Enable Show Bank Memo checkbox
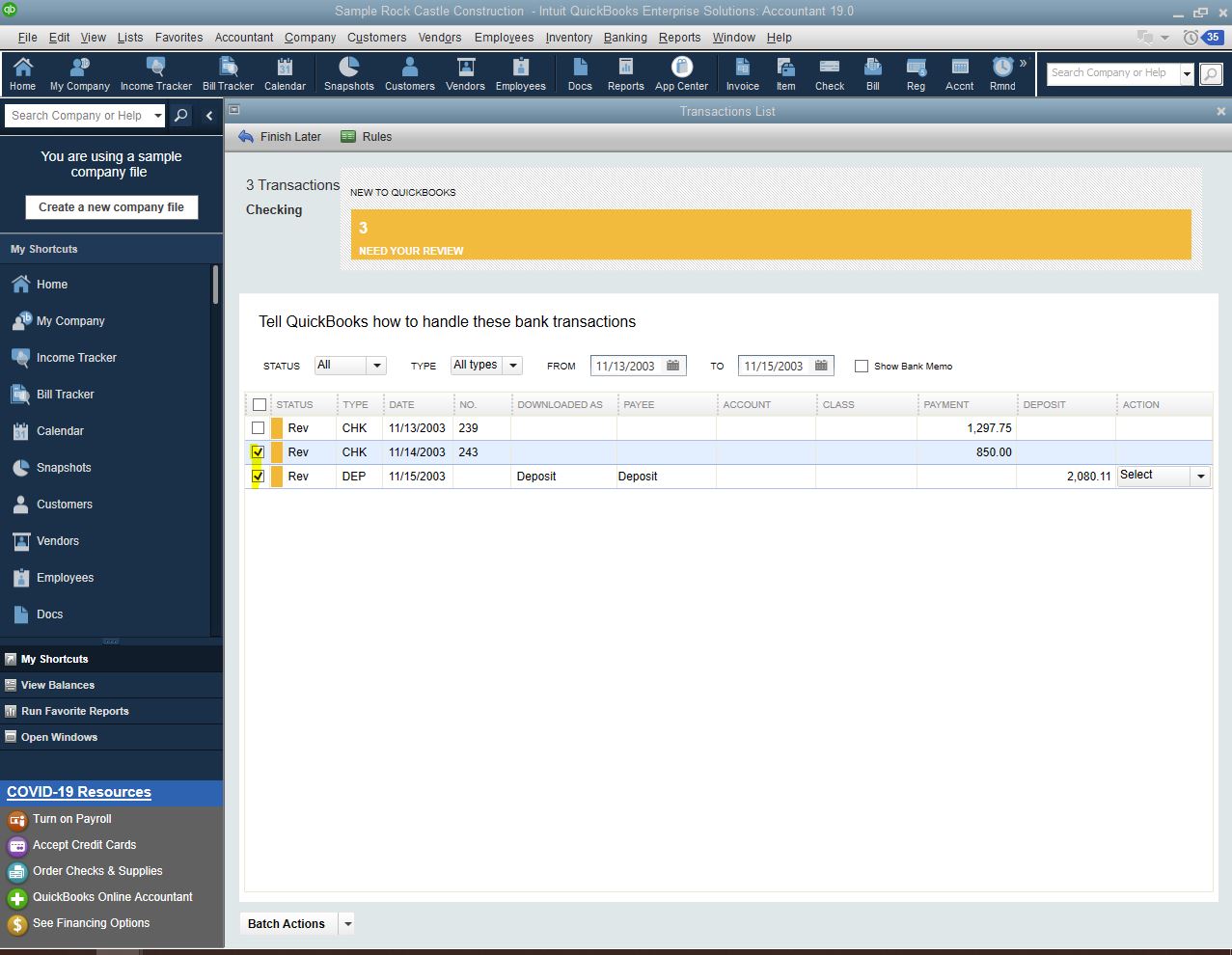The height and width of the screenshot is (955, 1232). tap(862, 367)
